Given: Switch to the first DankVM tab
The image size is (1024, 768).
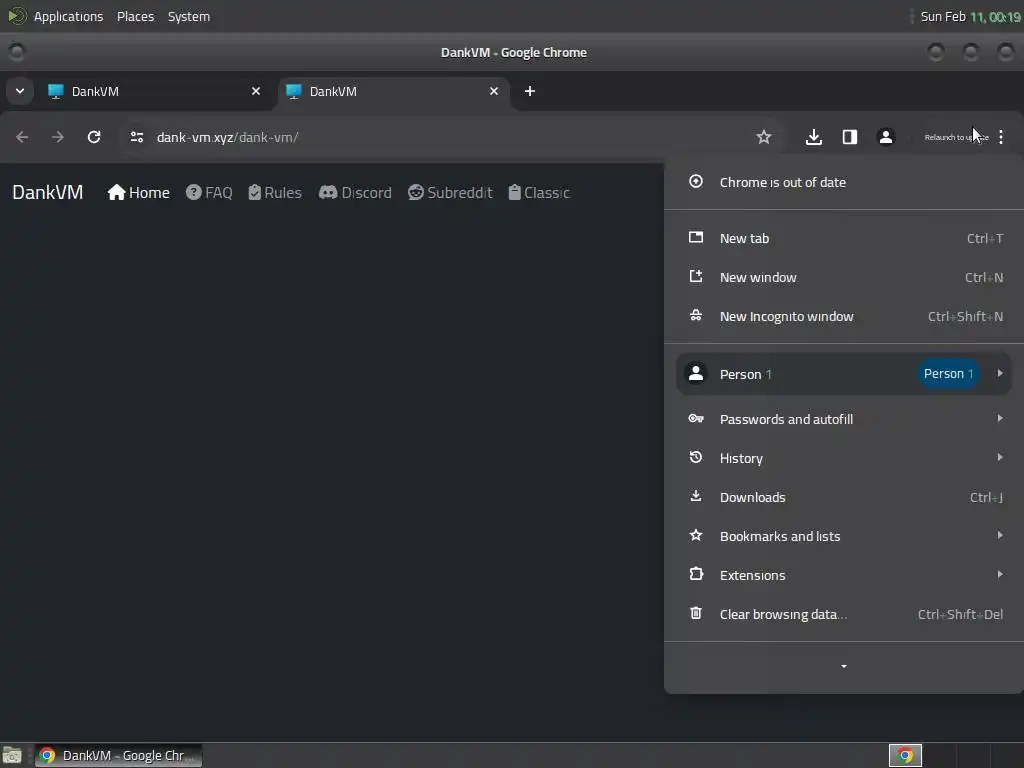Looking at the screenshot, I should click(155, 91).
